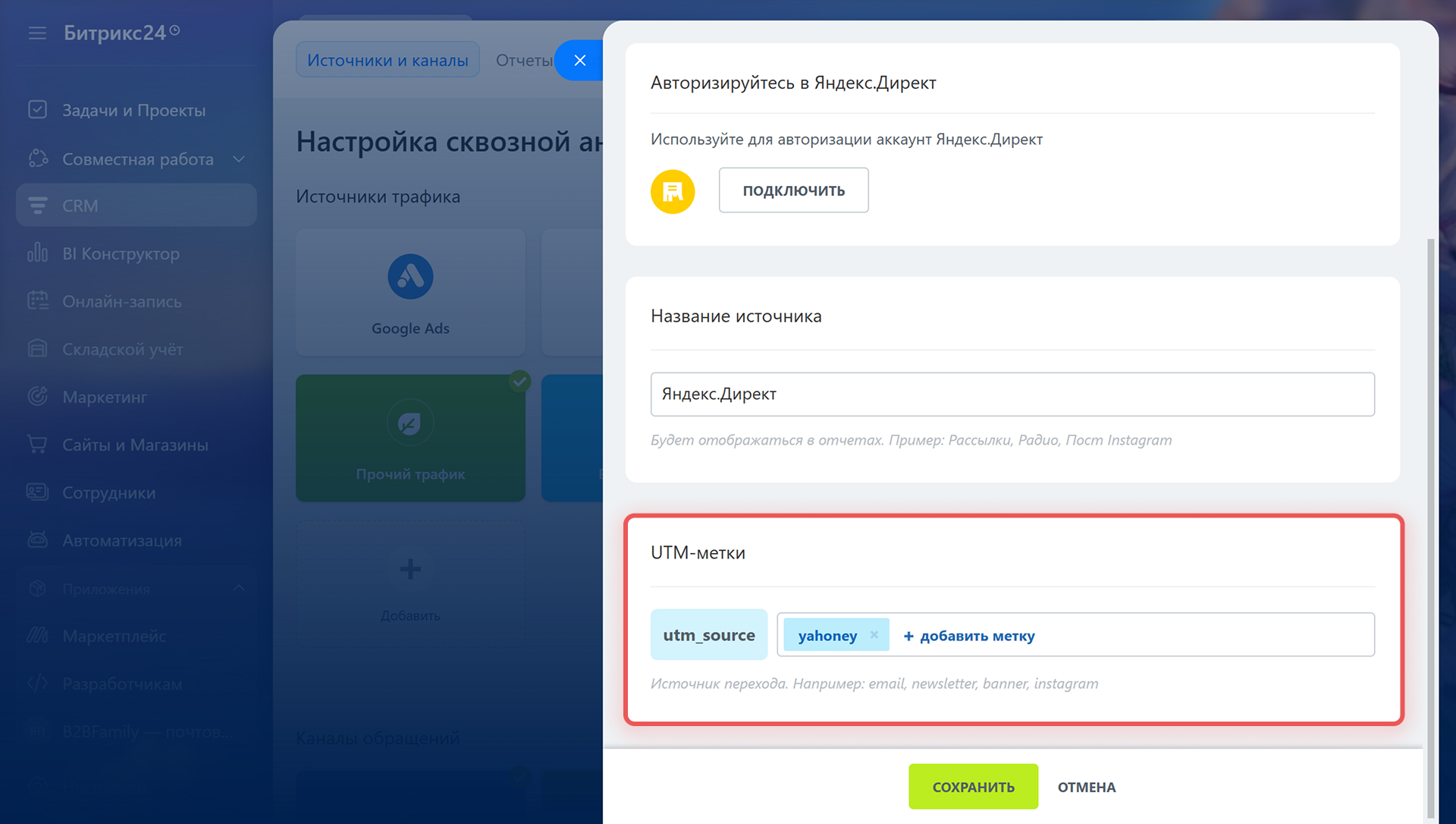Click the 'ОТМЕНА' link
1456x824 pixels.
pos(1086,787)
